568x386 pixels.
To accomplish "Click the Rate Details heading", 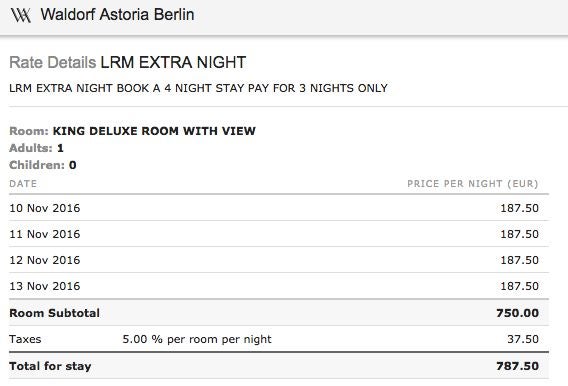I will (53, 62).
